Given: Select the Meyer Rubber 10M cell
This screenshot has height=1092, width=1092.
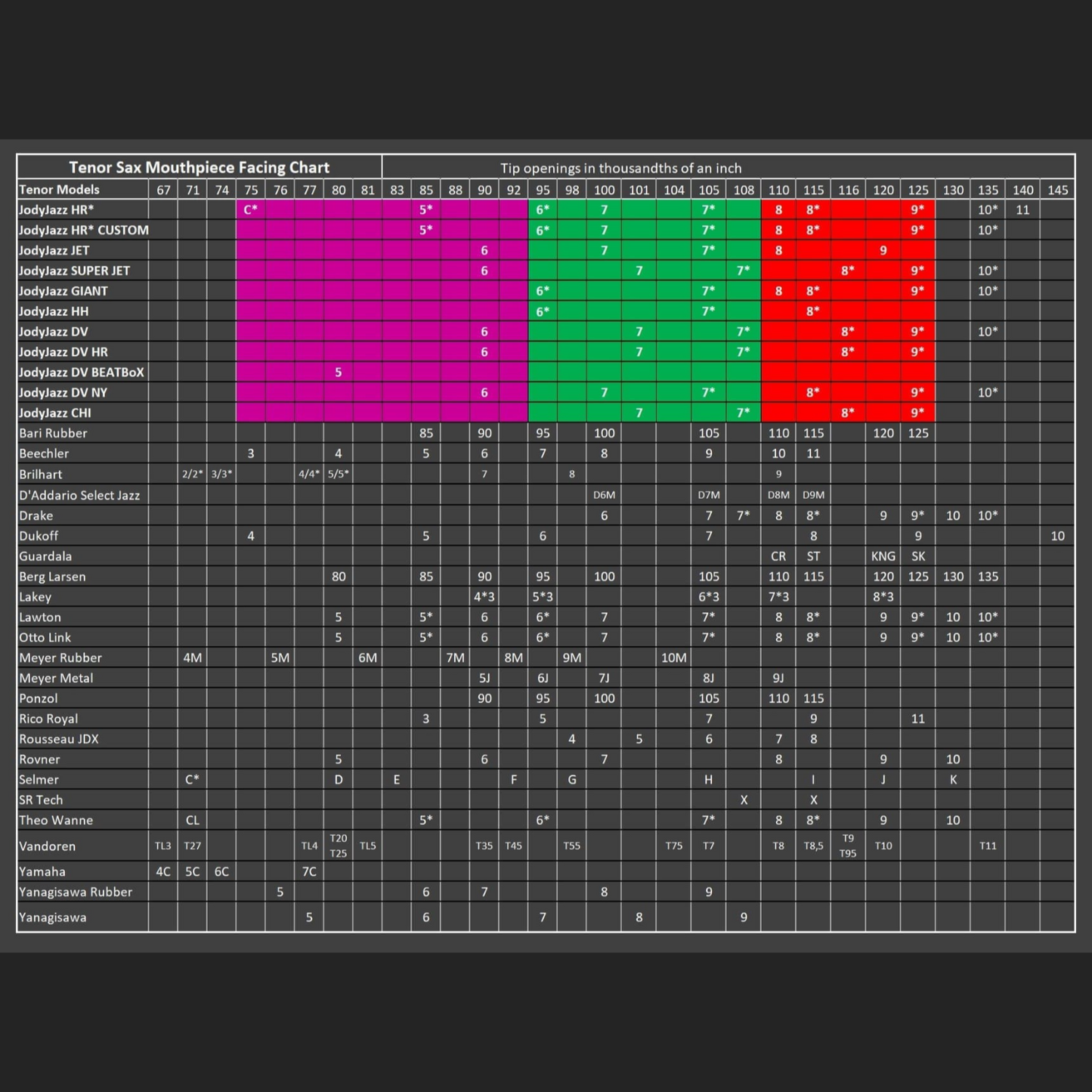Looking at the screenshot, I should click(673, 657).
